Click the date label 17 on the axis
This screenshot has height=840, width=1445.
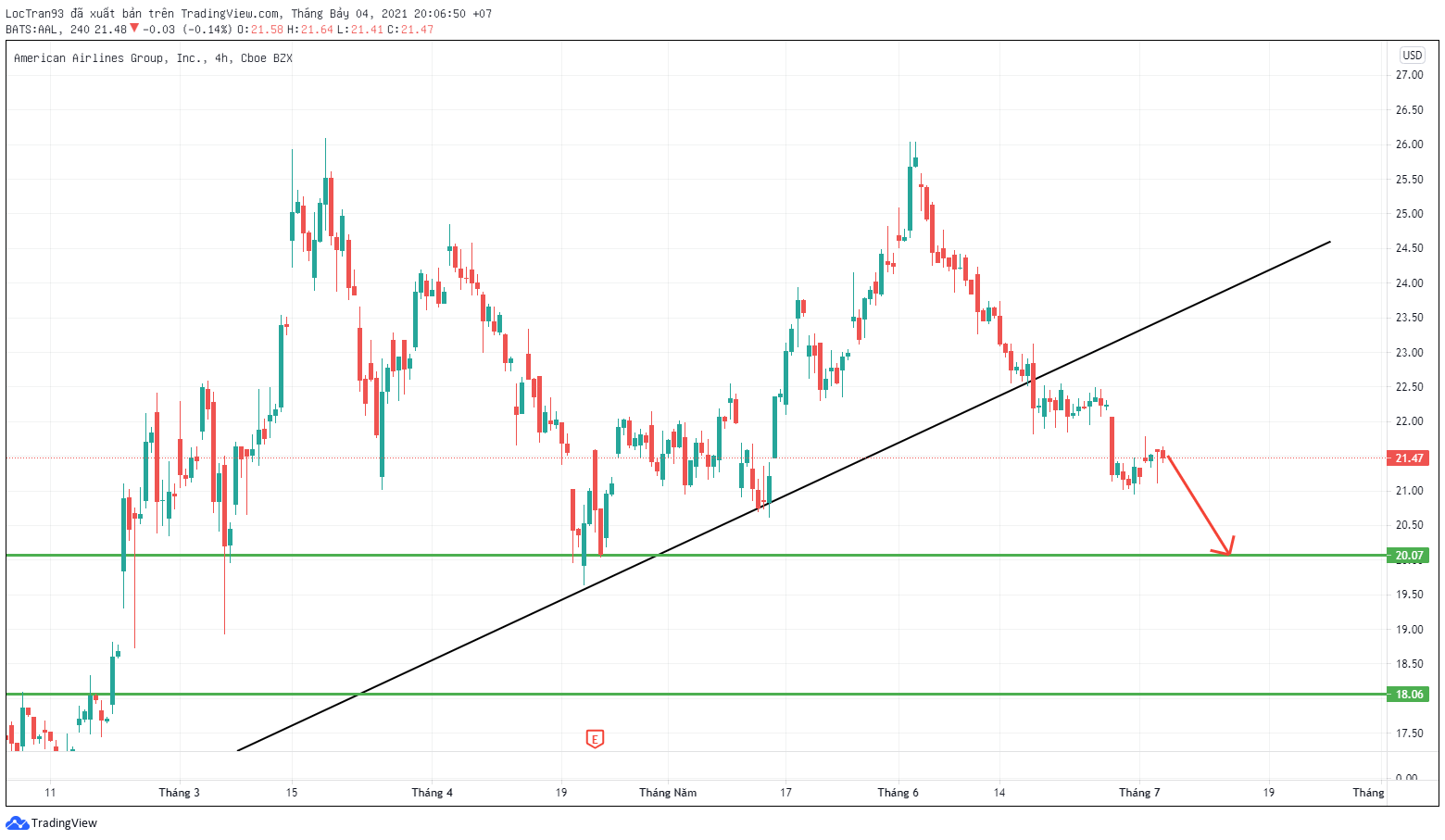[785, 793]
